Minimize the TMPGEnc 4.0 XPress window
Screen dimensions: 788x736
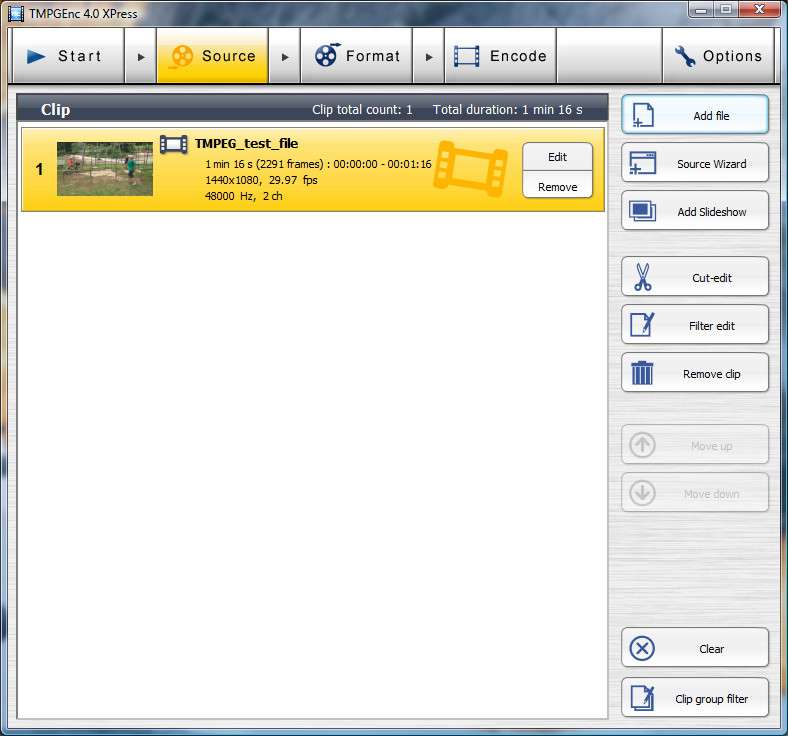pos(703,10)
